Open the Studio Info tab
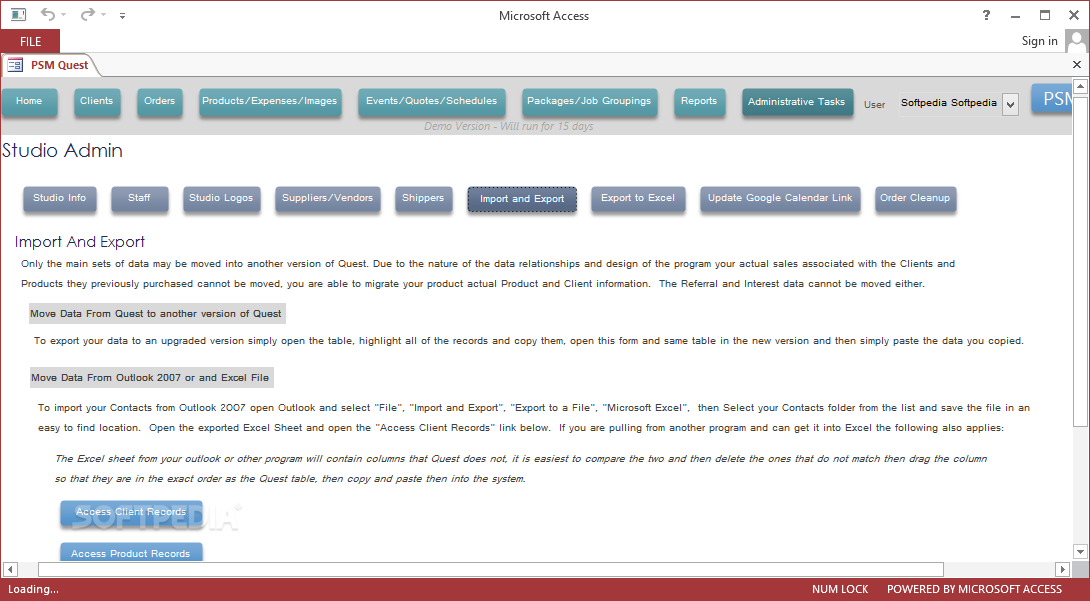Screen dimensions: 1090x601 (x=60, y=199)
